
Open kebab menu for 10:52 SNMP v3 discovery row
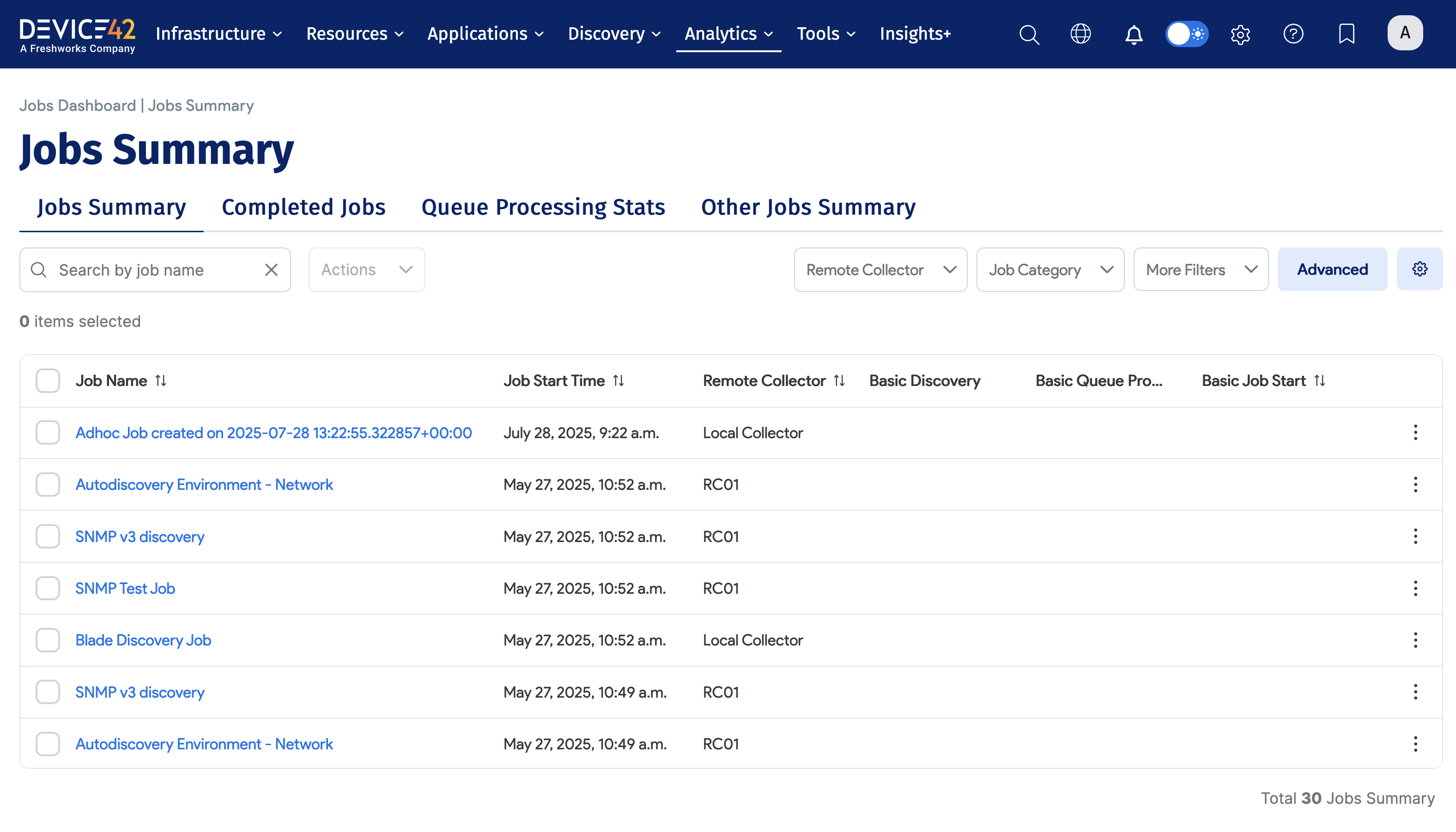(1415, 537)
